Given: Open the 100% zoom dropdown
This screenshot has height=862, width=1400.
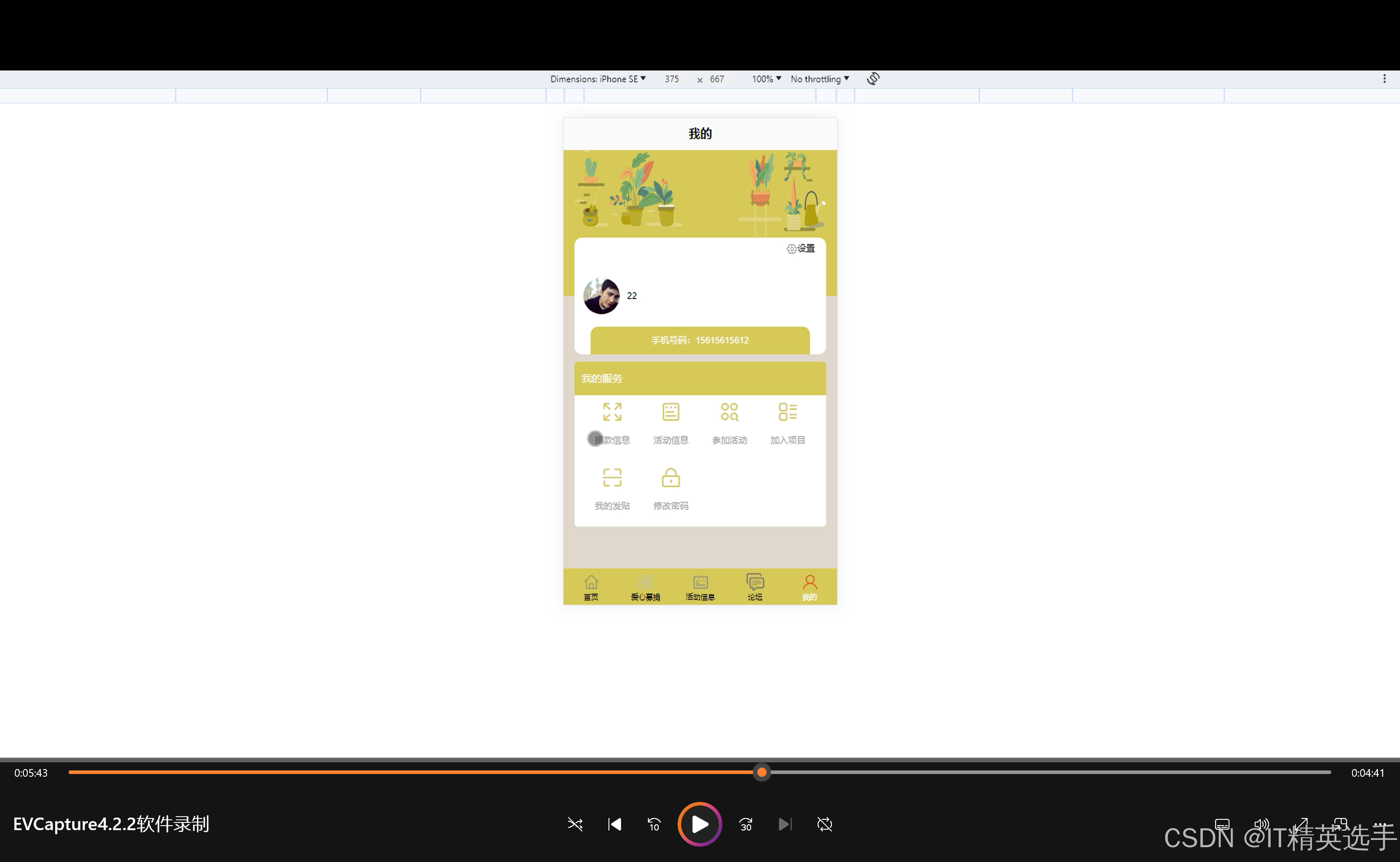Looking at the screenshot, I should 766,79.
